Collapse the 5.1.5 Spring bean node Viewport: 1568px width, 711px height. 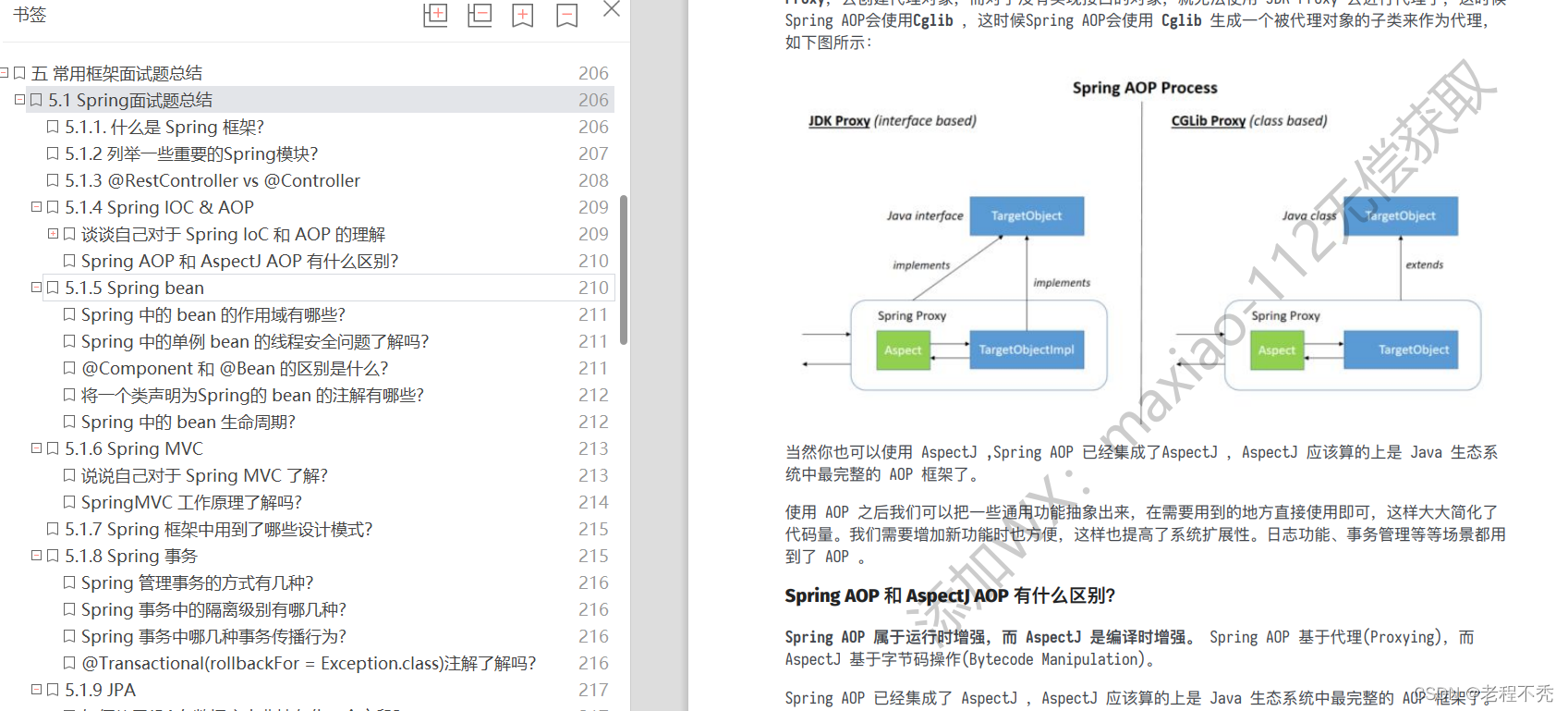tap(36, 287)
